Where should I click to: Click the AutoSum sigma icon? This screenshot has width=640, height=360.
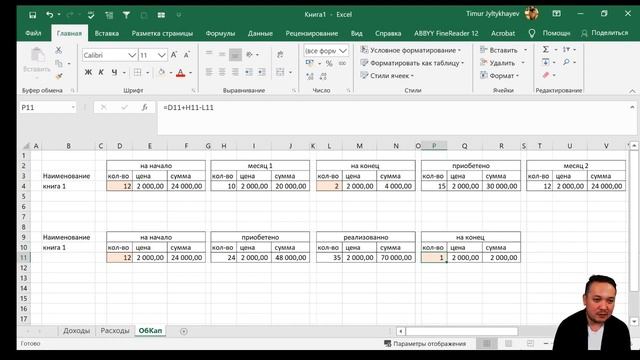546,49
